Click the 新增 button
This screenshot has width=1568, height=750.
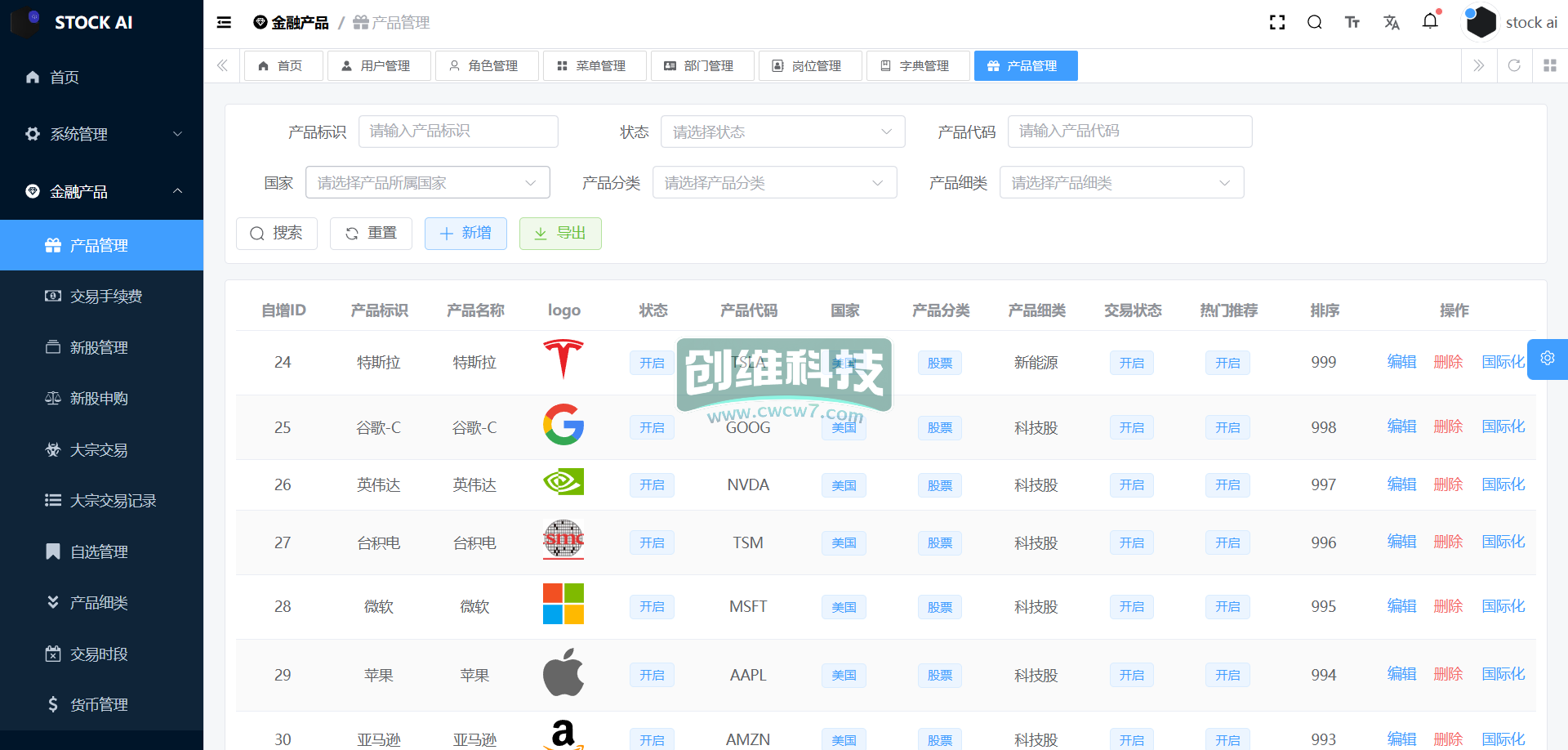click(x=465, y=234)
